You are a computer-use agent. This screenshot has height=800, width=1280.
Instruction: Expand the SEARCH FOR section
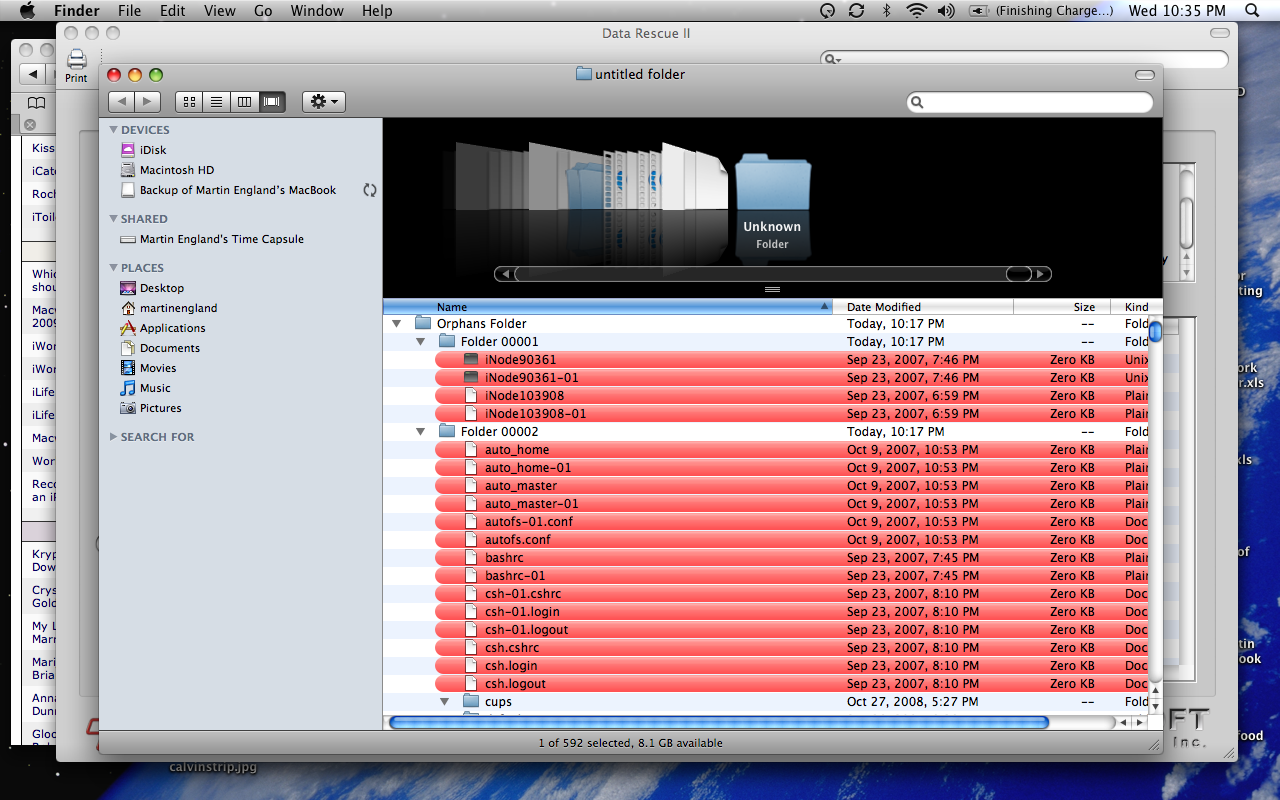tap(113, 437)
